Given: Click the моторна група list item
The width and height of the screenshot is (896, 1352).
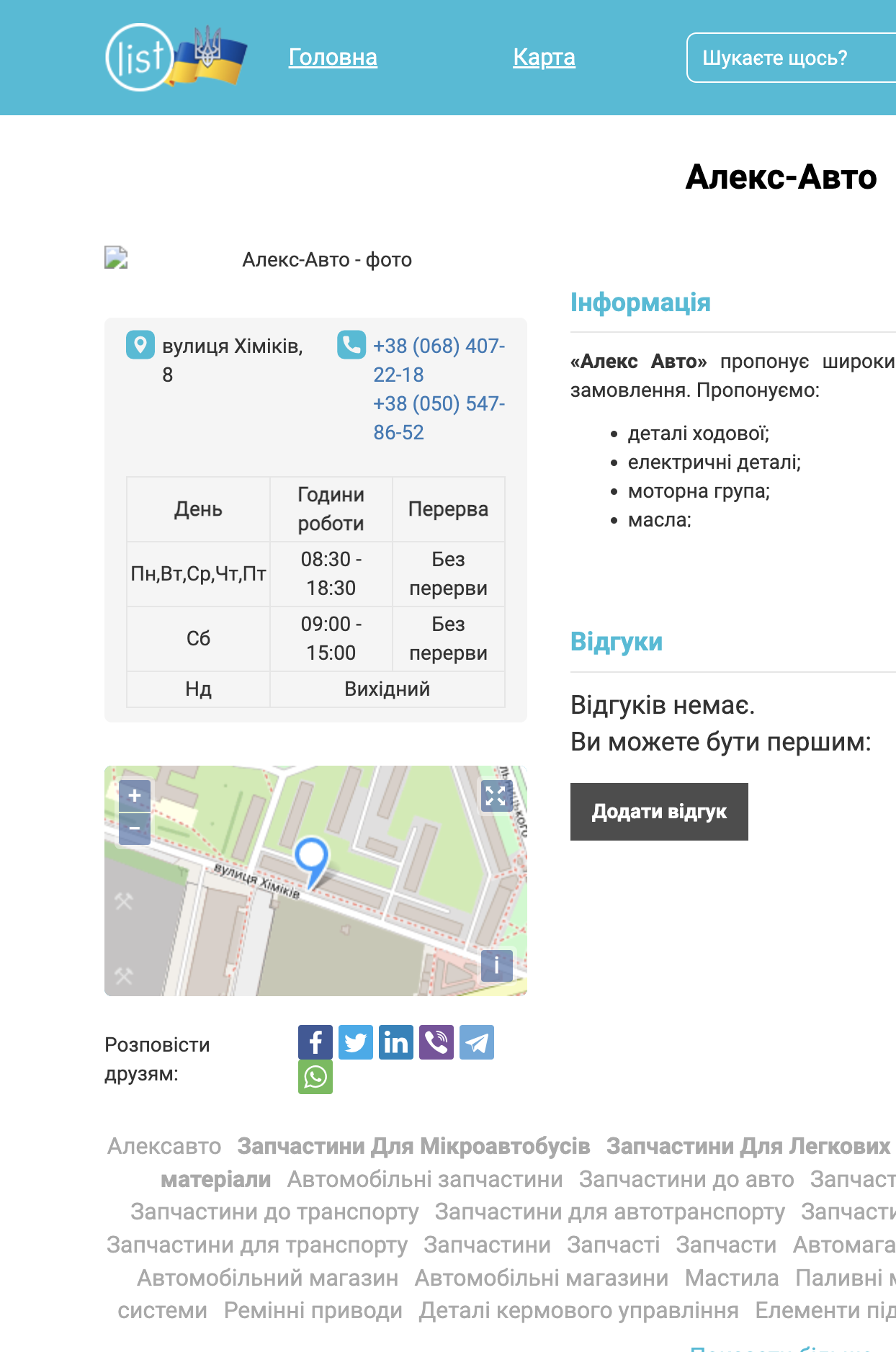Looking at the screenshot, I should 699,491.
